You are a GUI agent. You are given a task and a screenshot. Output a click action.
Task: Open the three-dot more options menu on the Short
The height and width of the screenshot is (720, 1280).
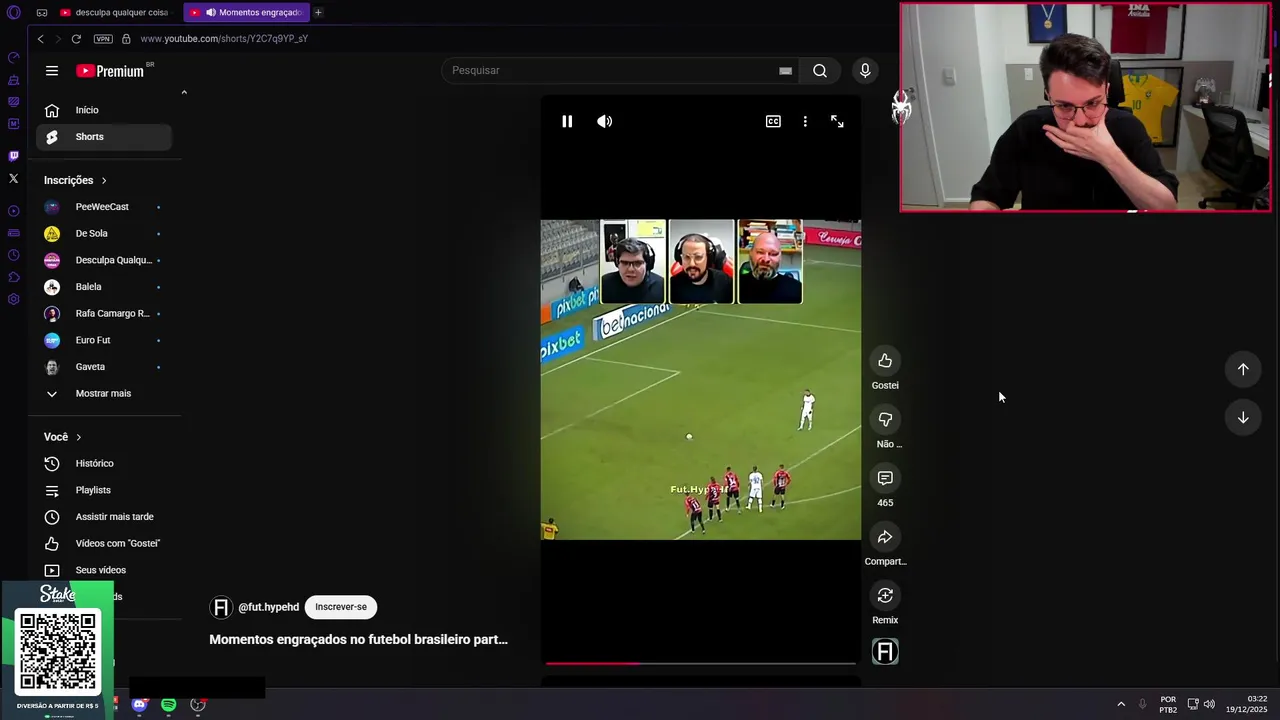(x=805, y=121)
